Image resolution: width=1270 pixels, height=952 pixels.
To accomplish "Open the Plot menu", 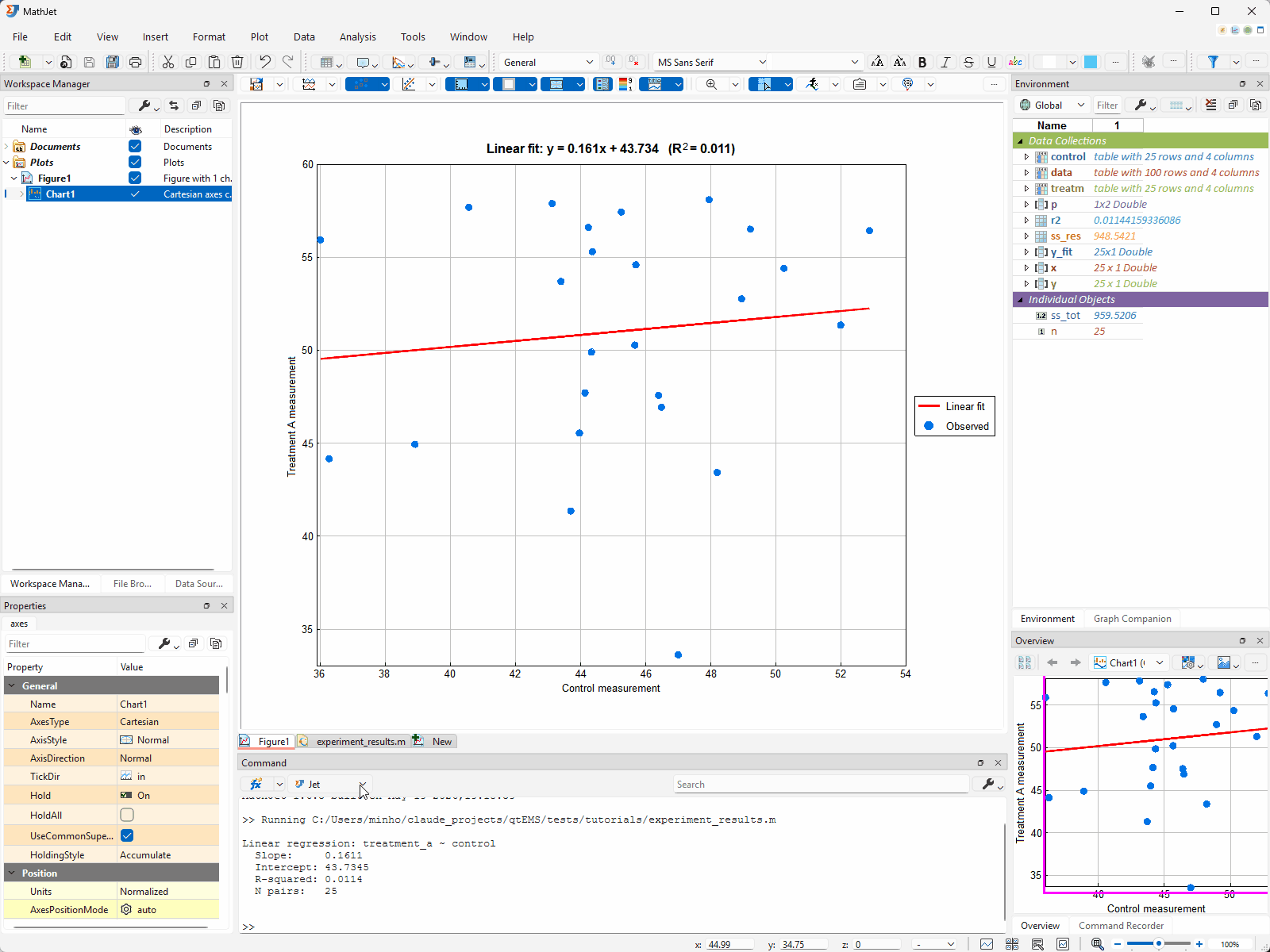I will pos(260,36).
